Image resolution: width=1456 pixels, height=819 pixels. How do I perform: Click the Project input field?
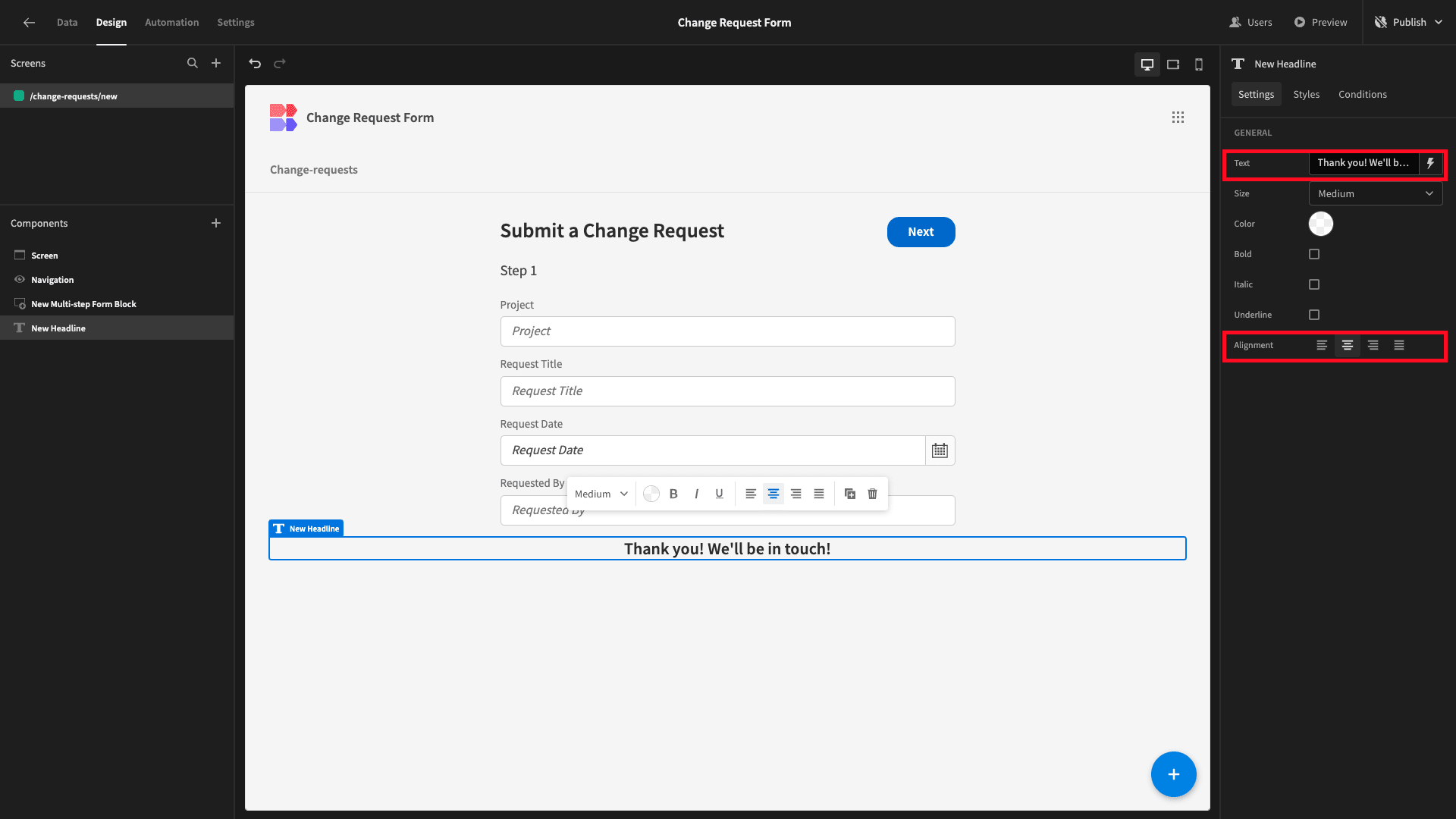(728, 331)
